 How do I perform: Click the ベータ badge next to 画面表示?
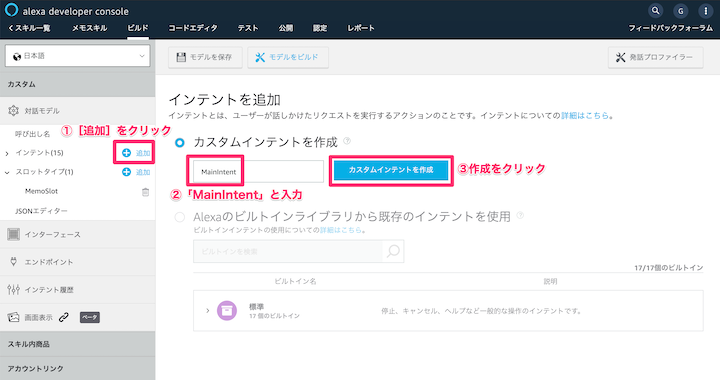point(90,317)
